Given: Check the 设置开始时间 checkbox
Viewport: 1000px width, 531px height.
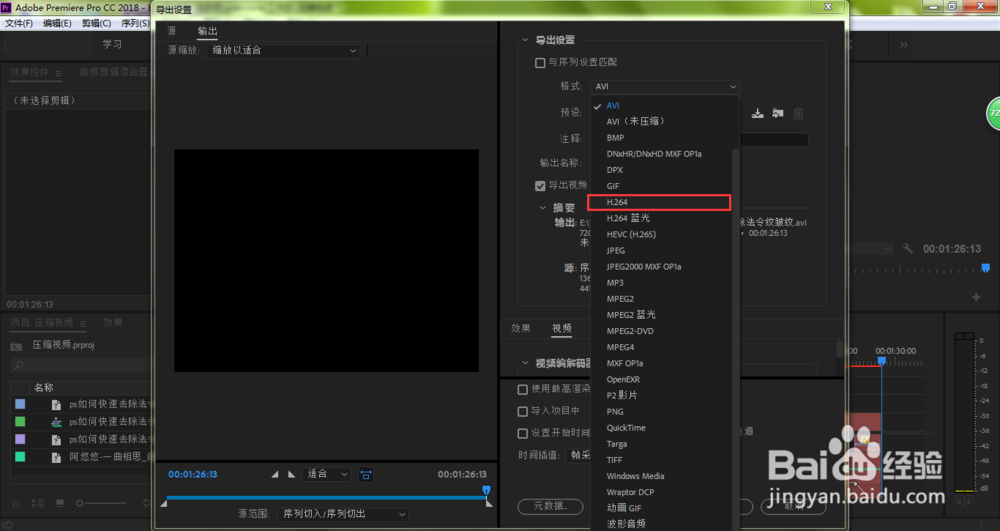Looking at the screenshot, I should 522,433.
